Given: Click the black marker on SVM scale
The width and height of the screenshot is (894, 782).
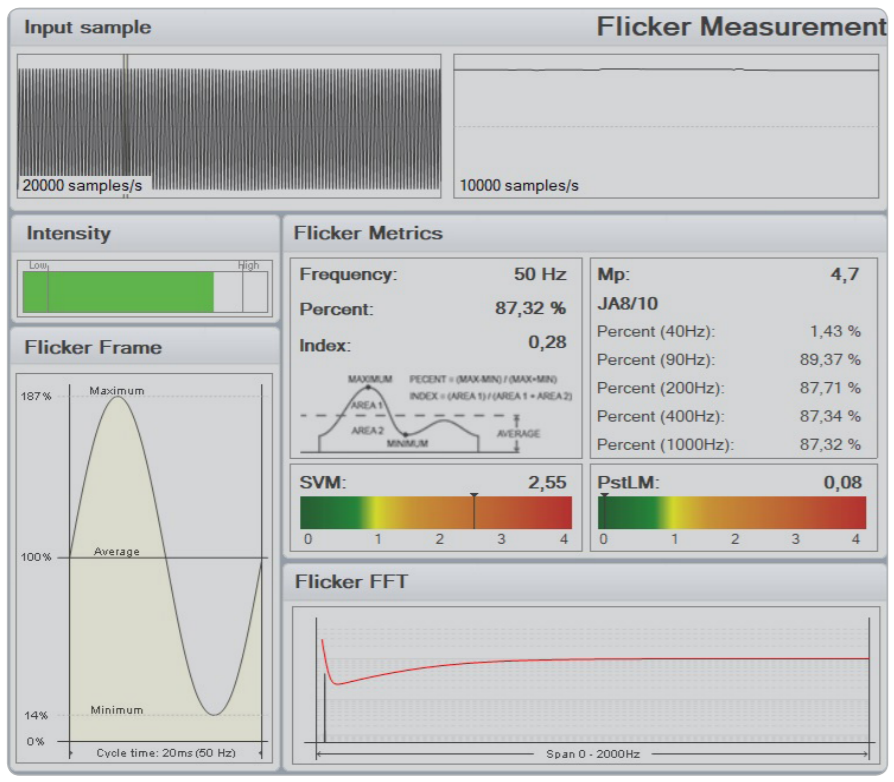Looking at the screenshot, I should pyautogui.click(x=474, y=511).
